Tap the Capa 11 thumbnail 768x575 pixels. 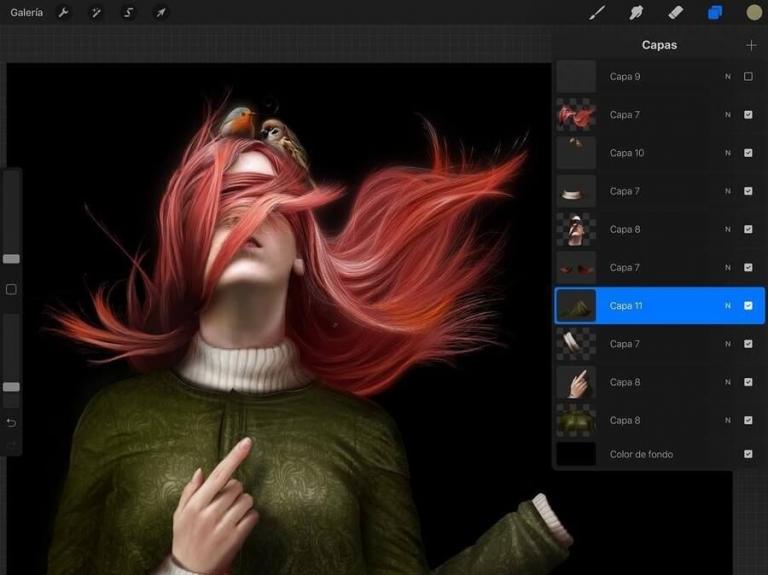point(576,306)
